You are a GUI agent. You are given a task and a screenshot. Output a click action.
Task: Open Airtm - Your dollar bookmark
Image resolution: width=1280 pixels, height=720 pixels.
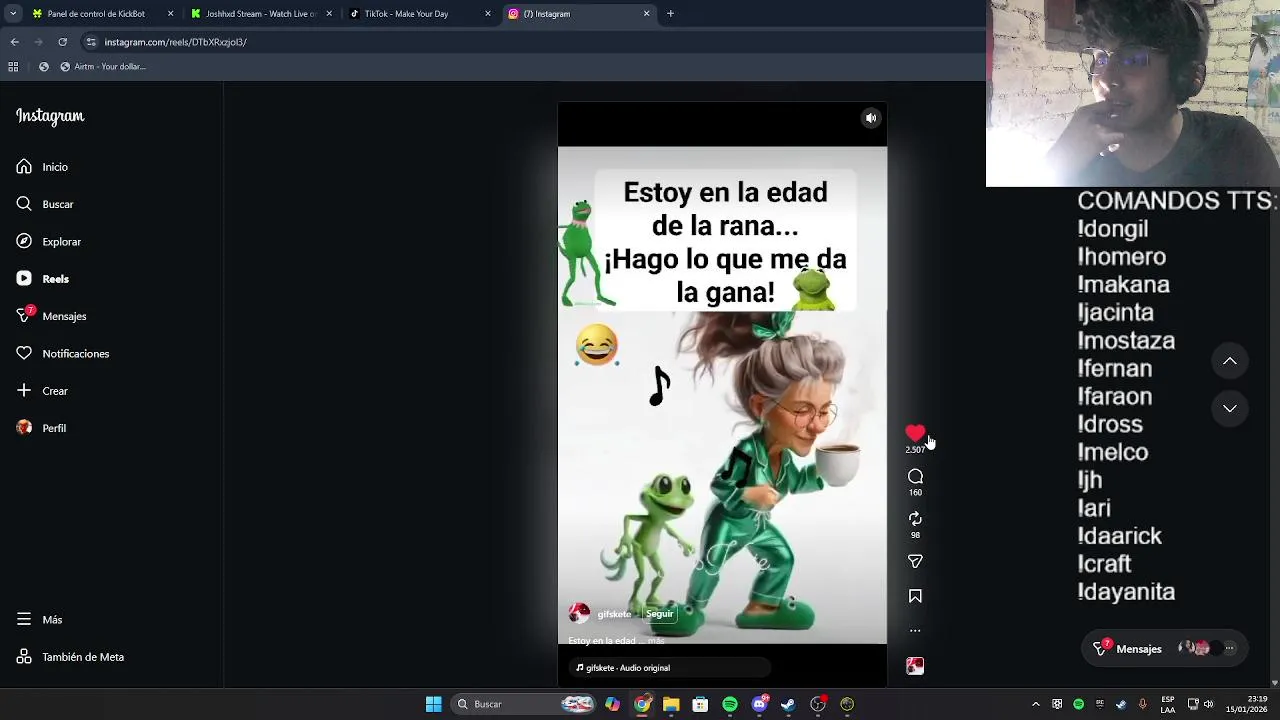[103, 67]
